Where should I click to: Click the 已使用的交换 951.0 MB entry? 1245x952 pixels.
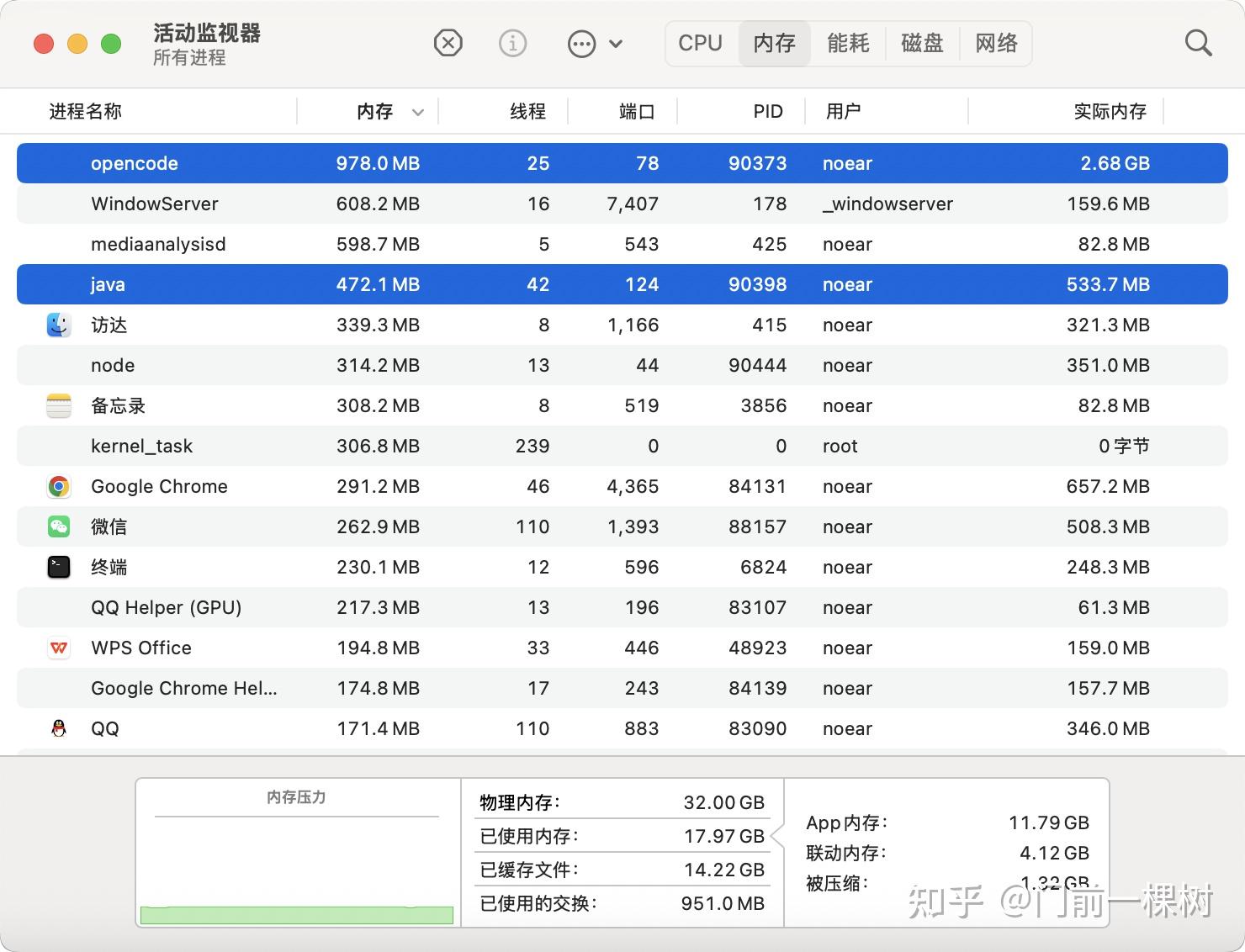click(622, 903)
